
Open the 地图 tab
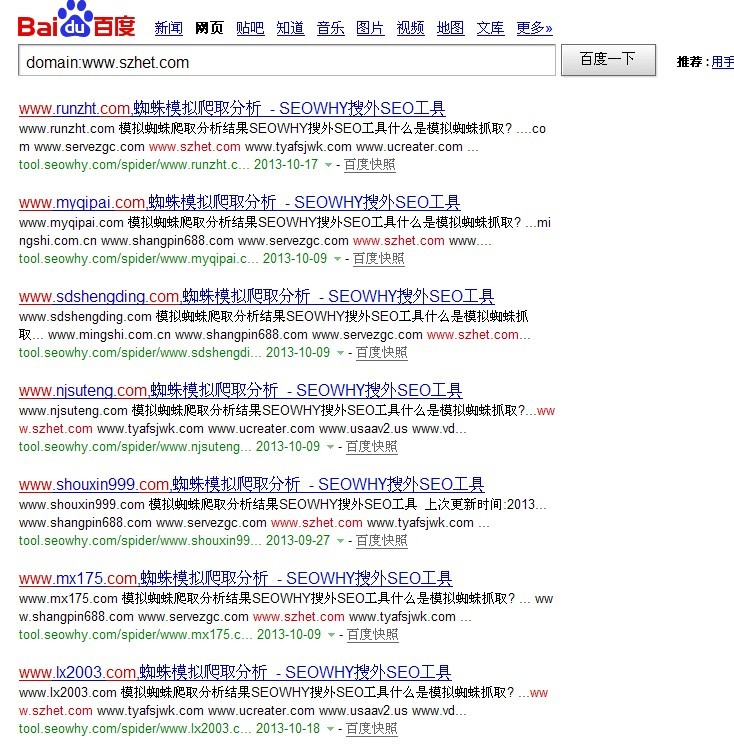(x=450, y=28)
